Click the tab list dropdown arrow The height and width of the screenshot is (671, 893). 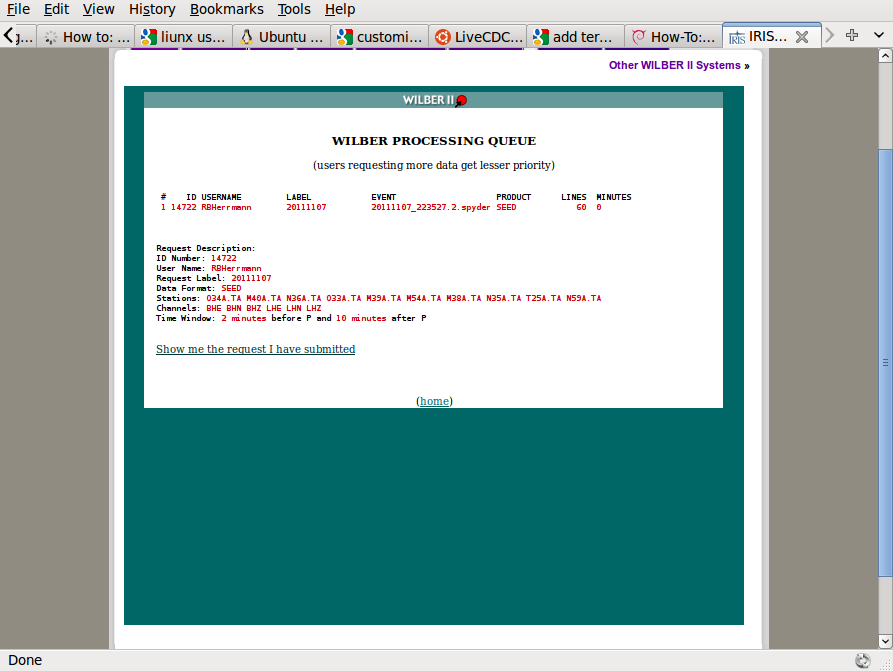click(x=878, y=35)
